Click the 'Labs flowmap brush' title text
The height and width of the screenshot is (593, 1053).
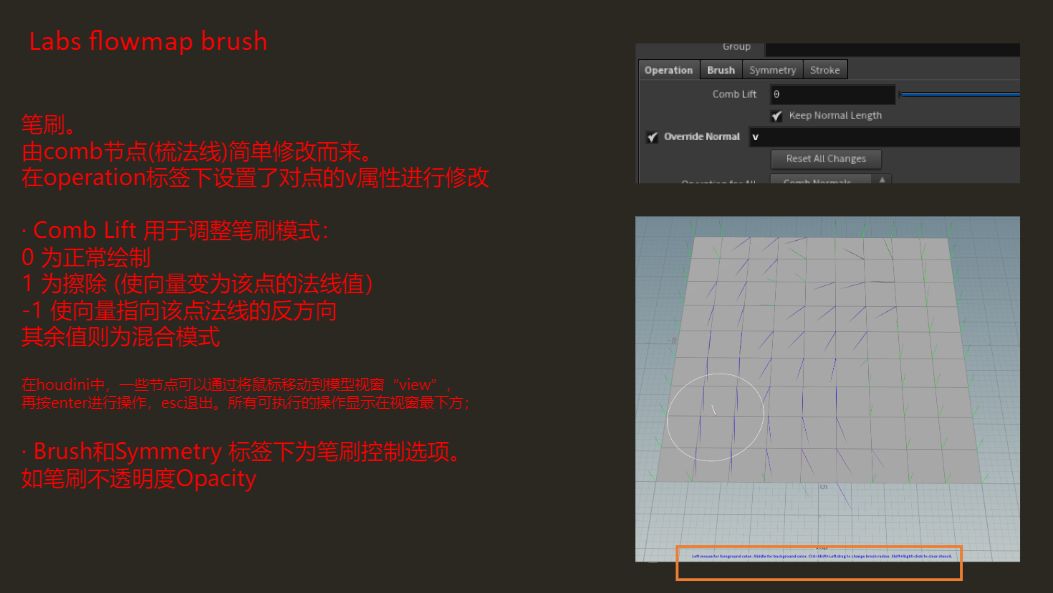tap(148, 42)
